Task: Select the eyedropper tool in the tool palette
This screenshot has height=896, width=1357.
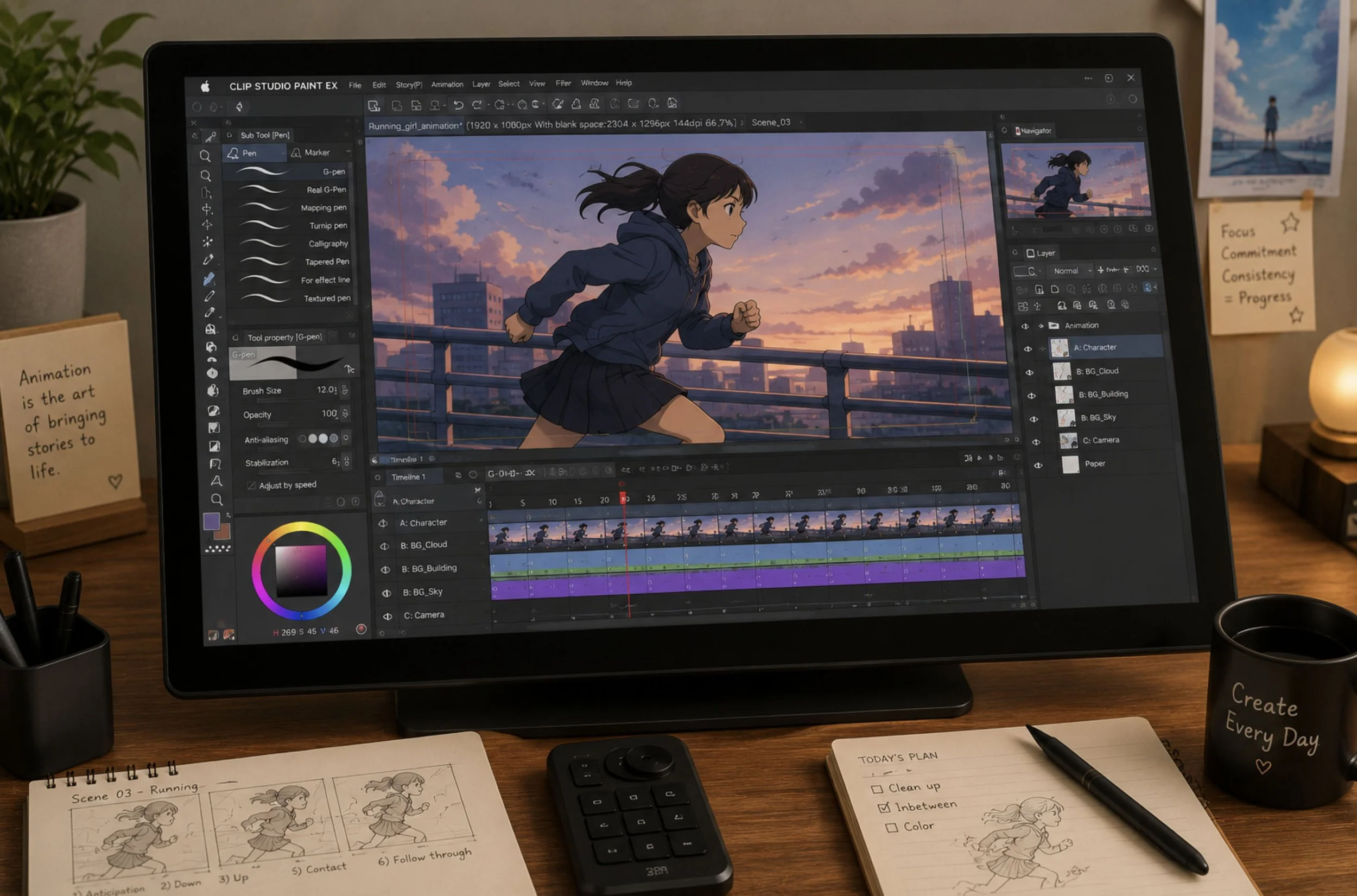Action: (x=208, y=259)
